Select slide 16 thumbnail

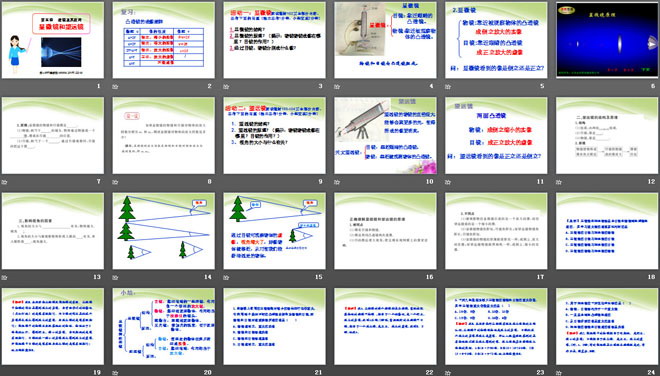(x=385, y=231)
